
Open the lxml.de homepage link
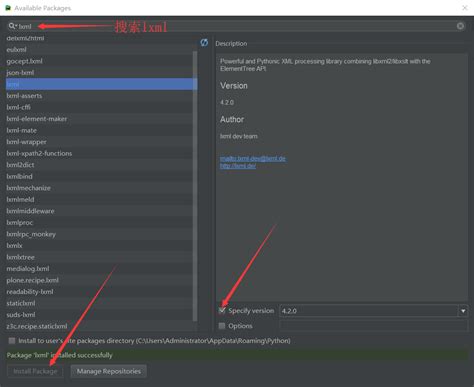[238, 166]
